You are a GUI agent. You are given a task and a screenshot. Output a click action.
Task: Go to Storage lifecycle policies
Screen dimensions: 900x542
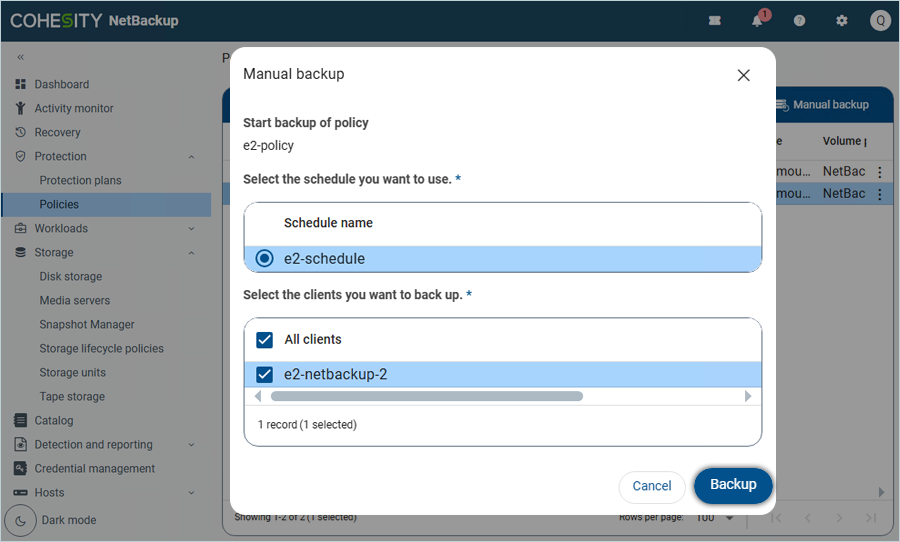pos(101,349)
